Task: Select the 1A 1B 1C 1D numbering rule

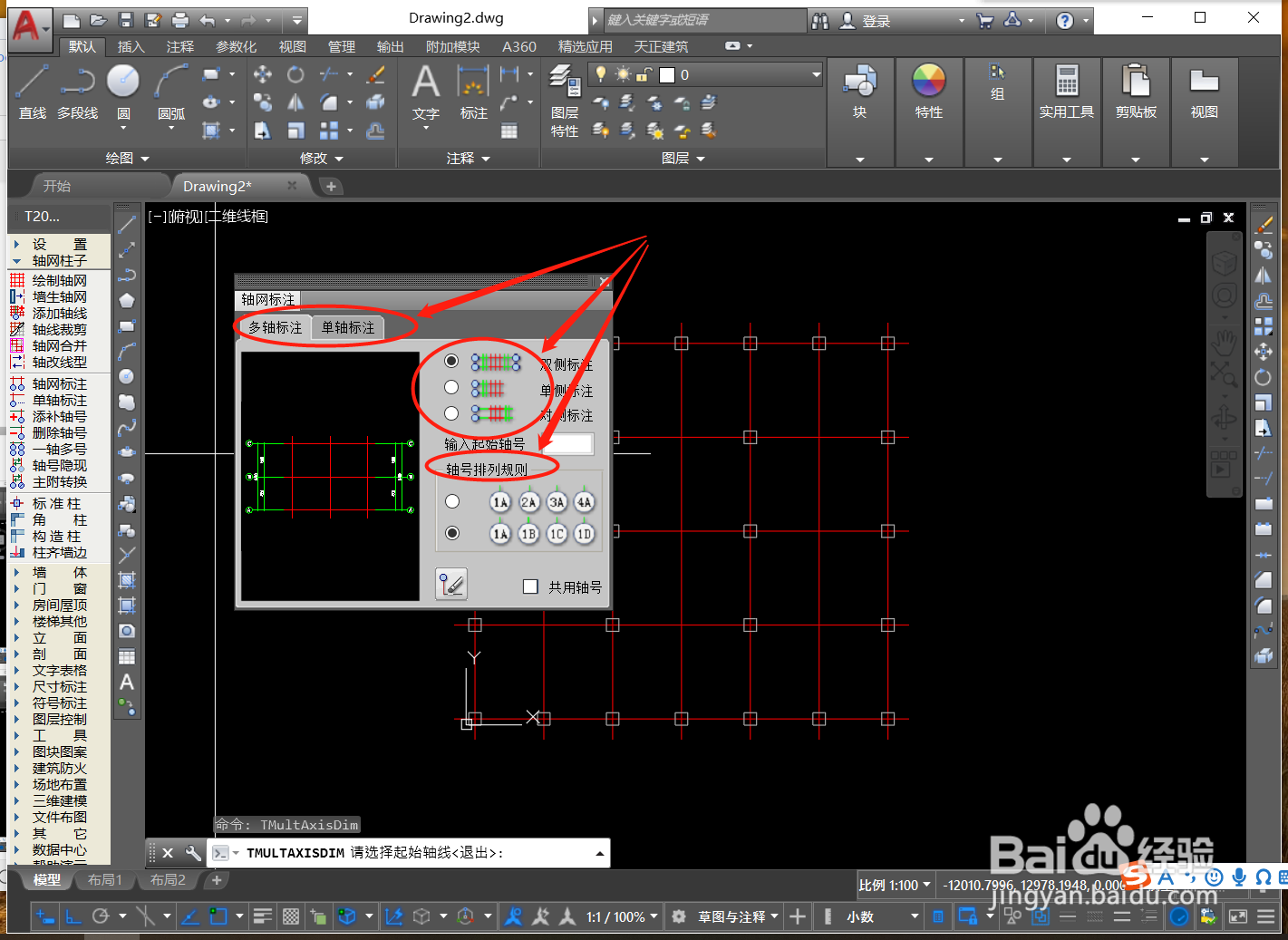Action: point(452,533)
